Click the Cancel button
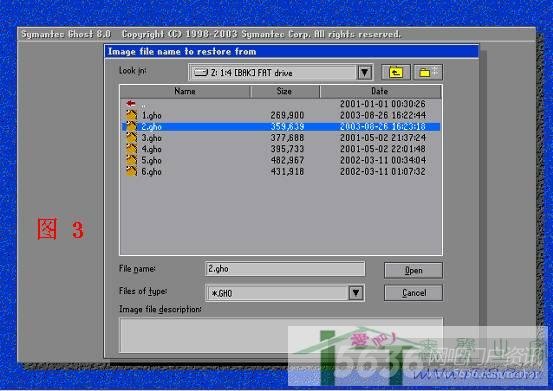The height and width of the screenshot is (391, 553). coord(413,293)
